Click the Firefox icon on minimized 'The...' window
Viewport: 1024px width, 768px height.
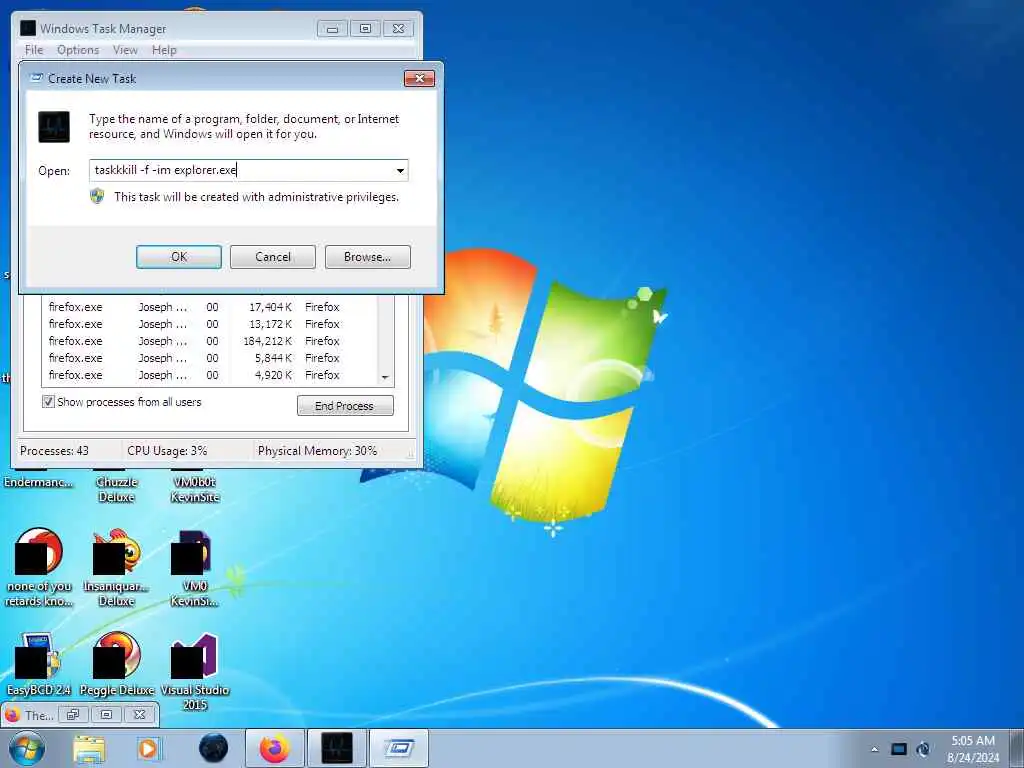click(x=11, y=715)
